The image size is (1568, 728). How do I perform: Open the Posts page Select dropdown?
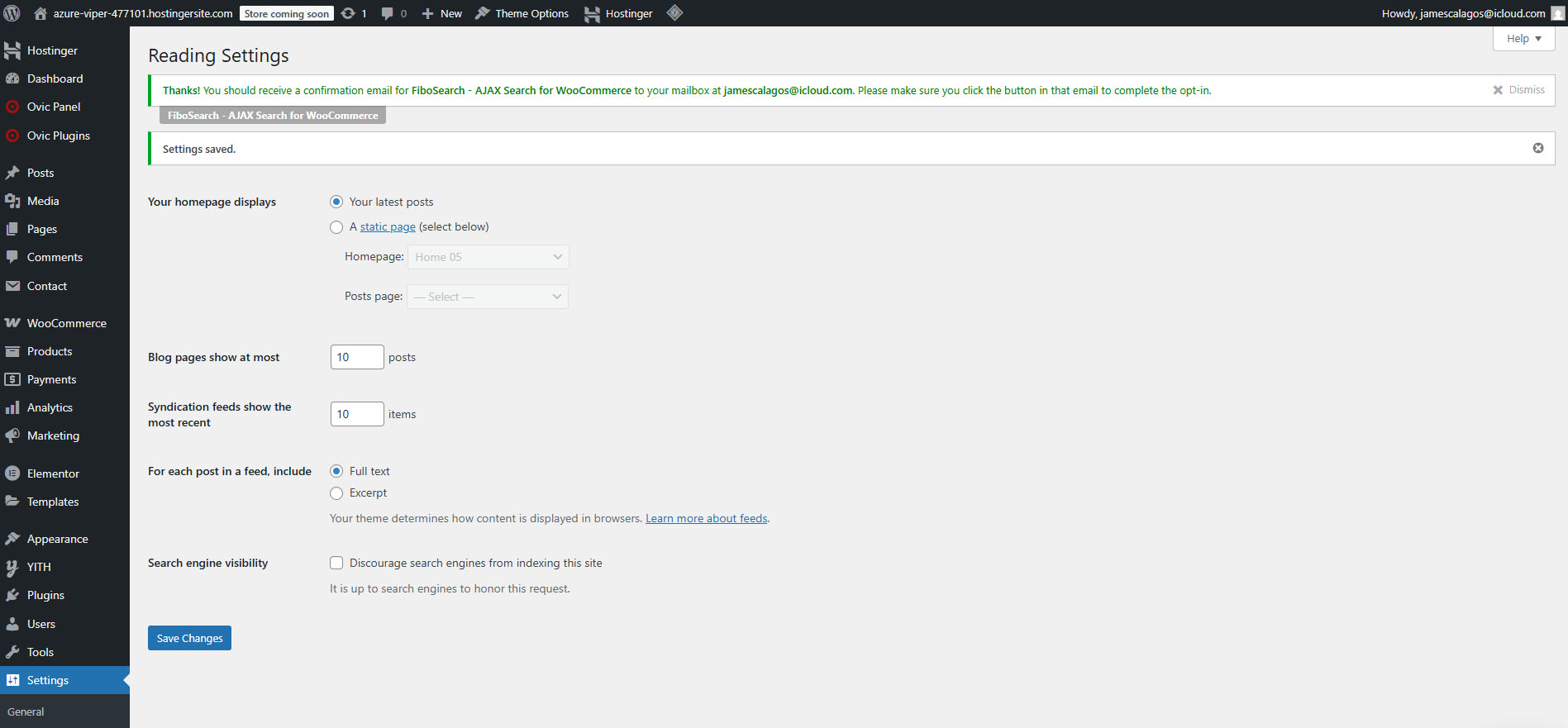point(487,297)
